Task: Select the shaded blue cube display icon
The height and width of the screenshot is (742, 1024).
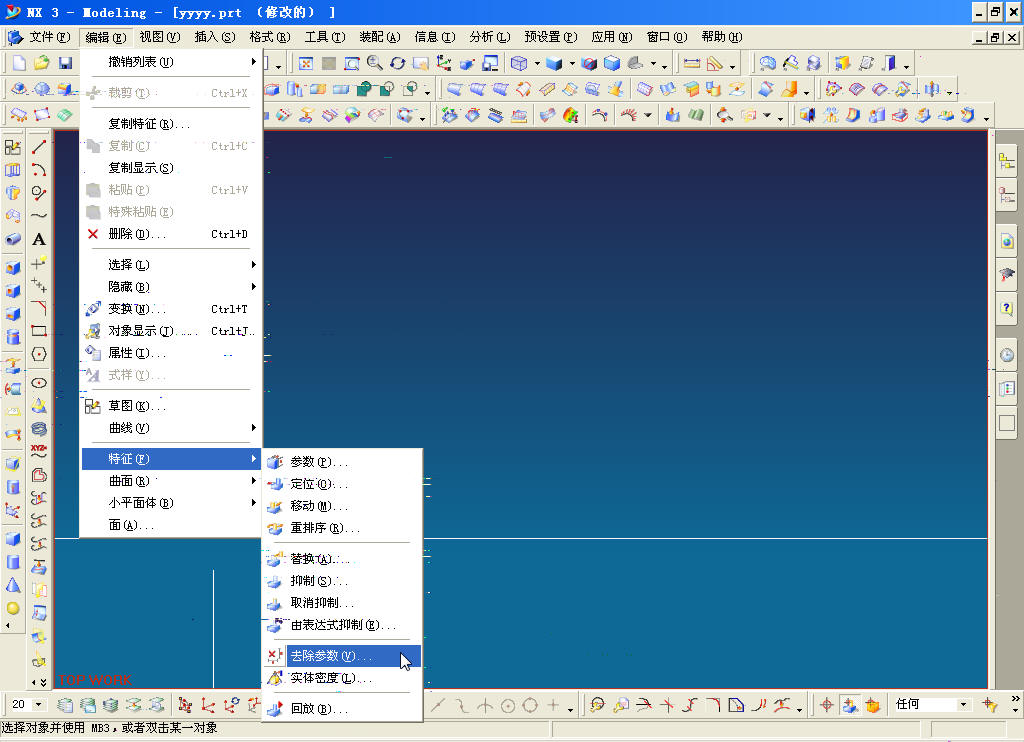Action: tap(554, 63)
